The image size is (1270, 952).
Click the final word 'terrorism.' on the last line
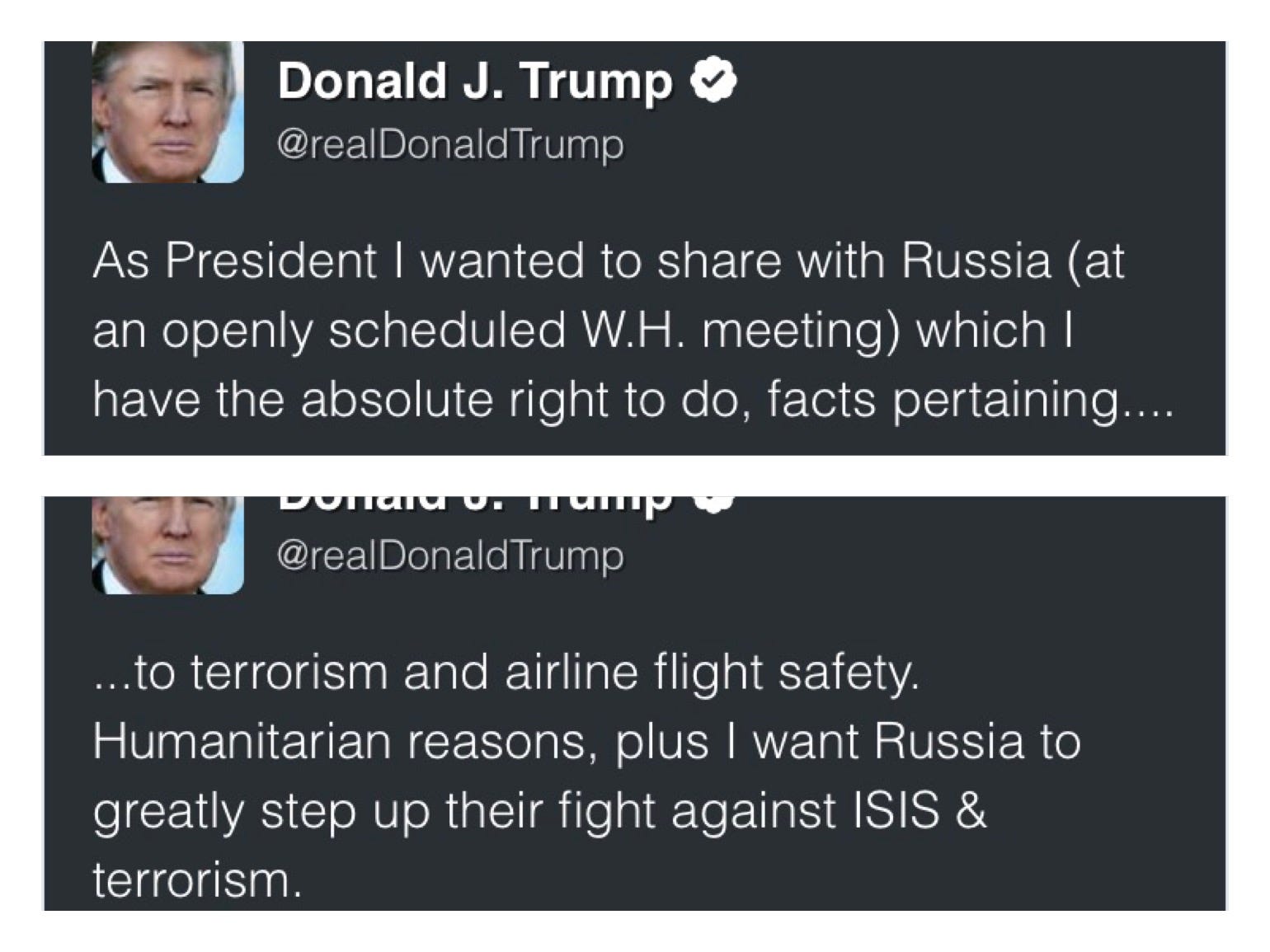click(x=193, y=879)
